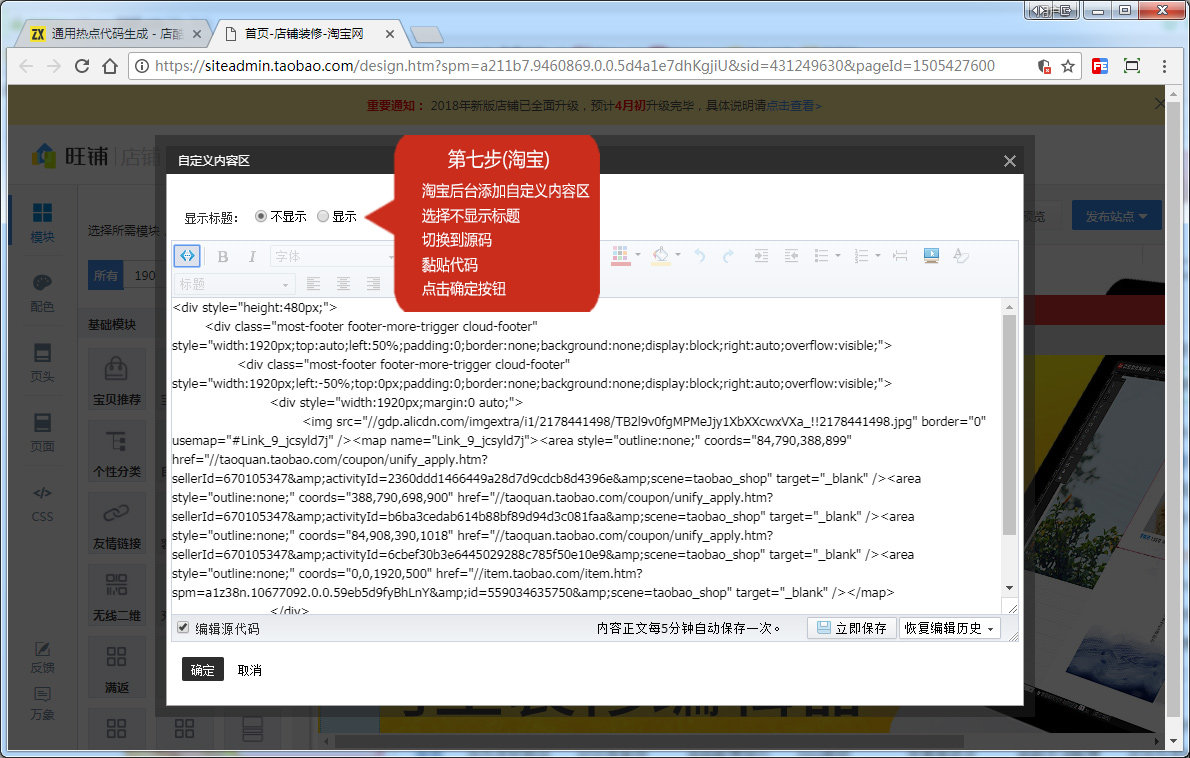1190x758 pixels.
Task: Confirm with the 确定 button
Action: click(203, 669)
